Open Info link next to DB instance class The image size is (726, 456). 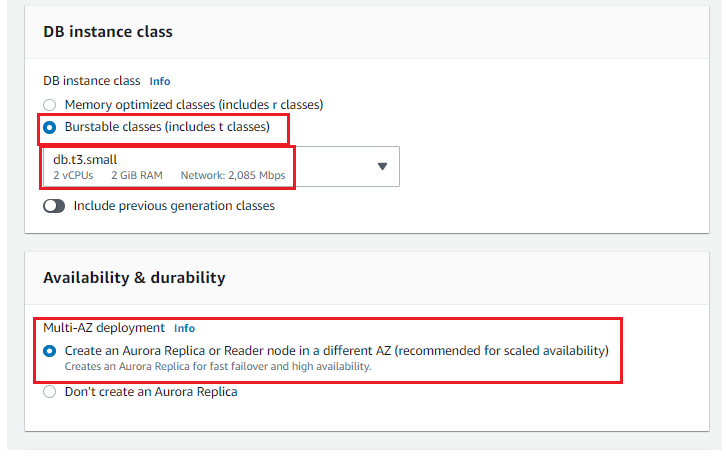click(160, 81)
